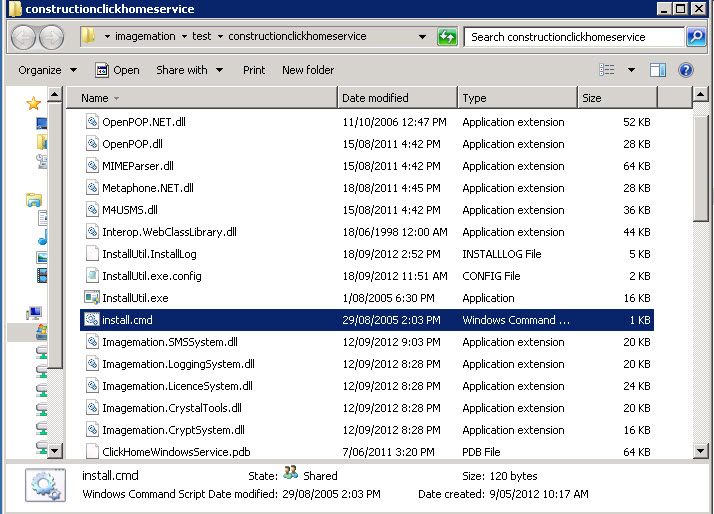
Task: Click the Favorites star in navigation pane
Action: coord(34,103)
